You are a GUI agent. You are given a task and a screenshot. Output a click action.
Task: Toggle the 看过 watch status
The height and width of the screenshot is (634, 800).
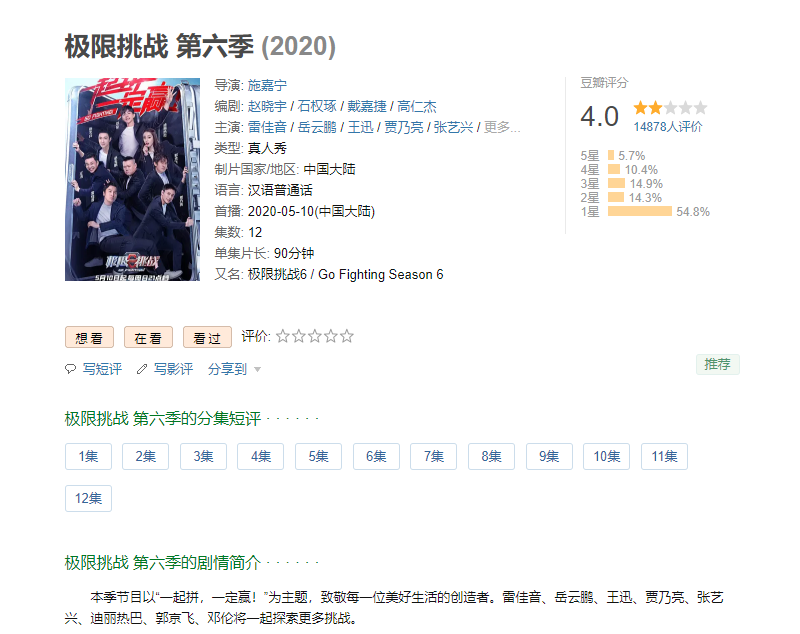click(206, 337)
